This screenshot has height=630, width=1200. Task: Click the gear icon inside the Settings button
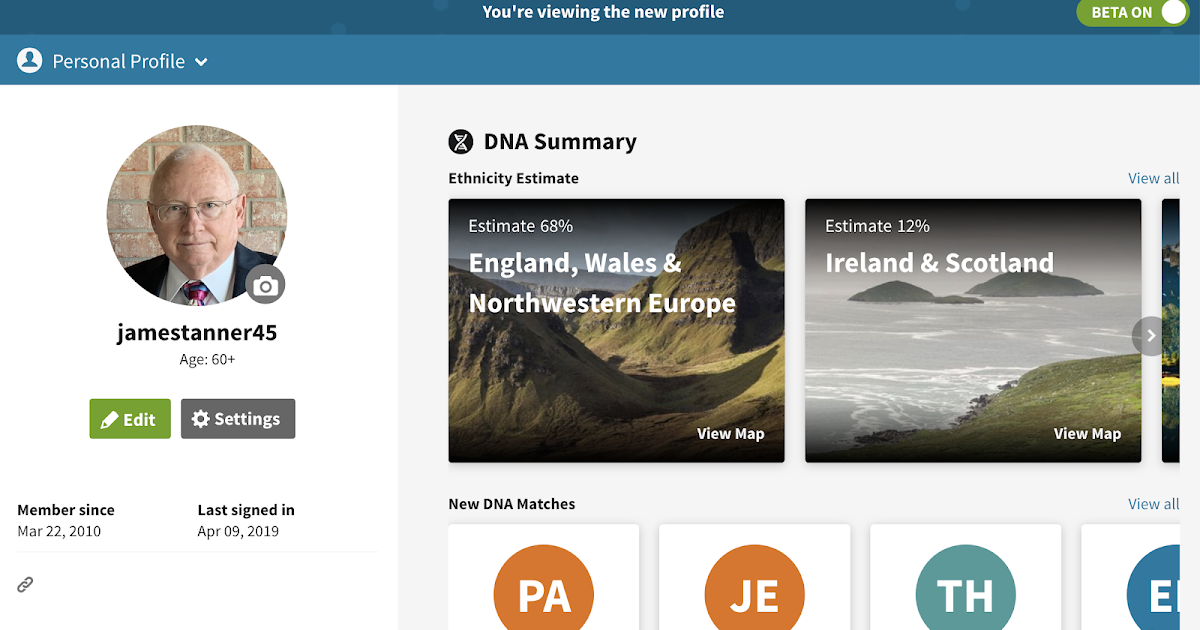(199, 418)
